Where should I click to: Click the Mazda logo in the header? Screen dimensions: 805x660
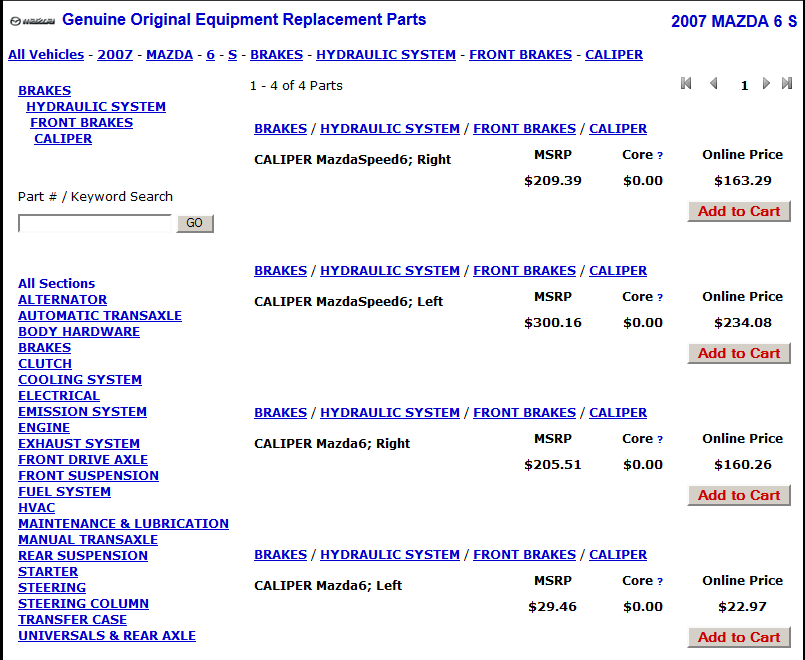click(33, 21)
